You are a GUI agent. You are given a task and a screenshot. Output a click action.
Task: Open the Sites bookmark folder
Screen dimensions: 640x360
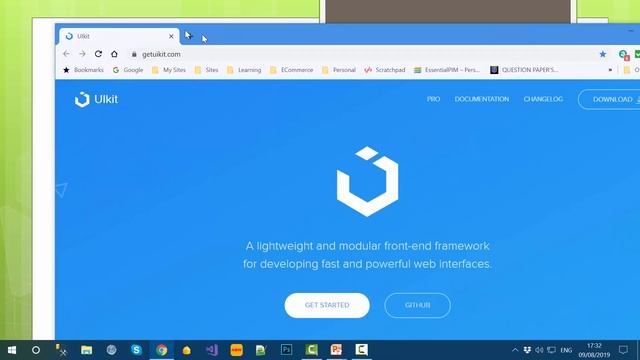(207, 70)
